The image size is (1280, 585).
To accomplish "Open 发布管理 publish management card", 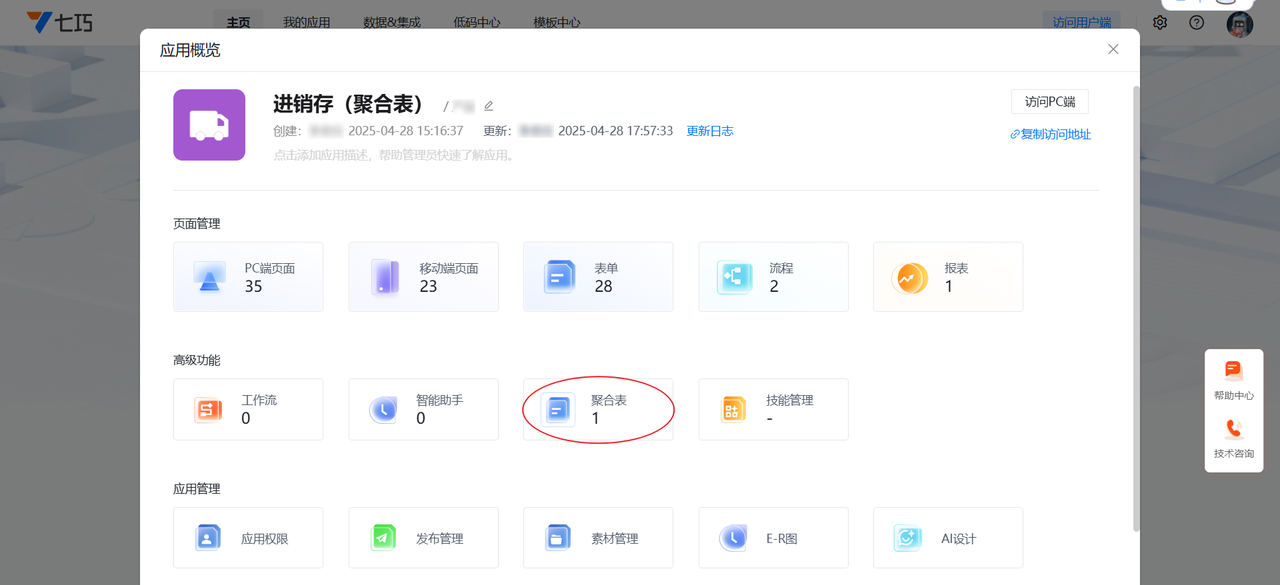I will point(423,538).
